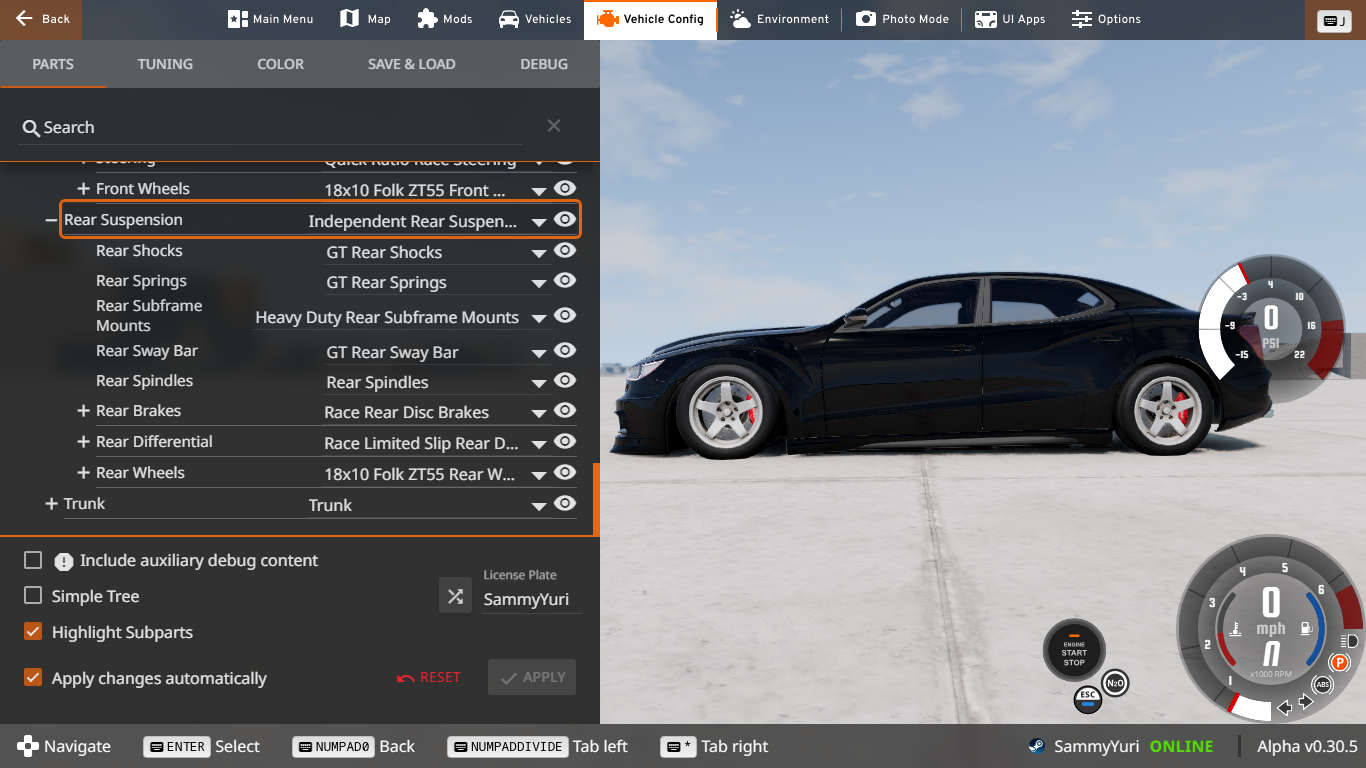Open the SAVE & LOAD tab
The width and height of the screenshot is (1366, 768).
tap(411, 63)
